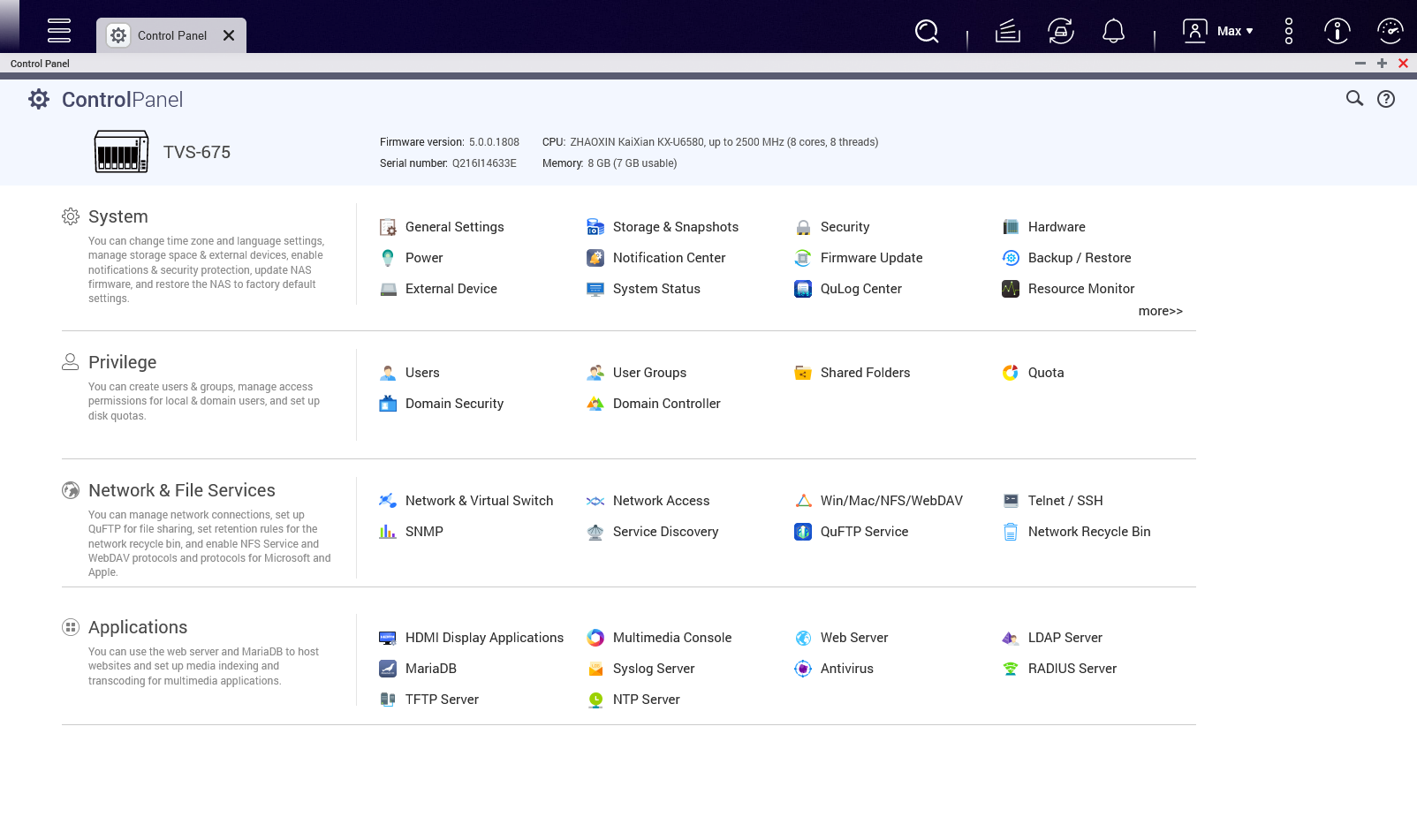The width and height of the screenshot is (1417, 840).
Task: Select the Privilege category heading
Action: point(122,362)
